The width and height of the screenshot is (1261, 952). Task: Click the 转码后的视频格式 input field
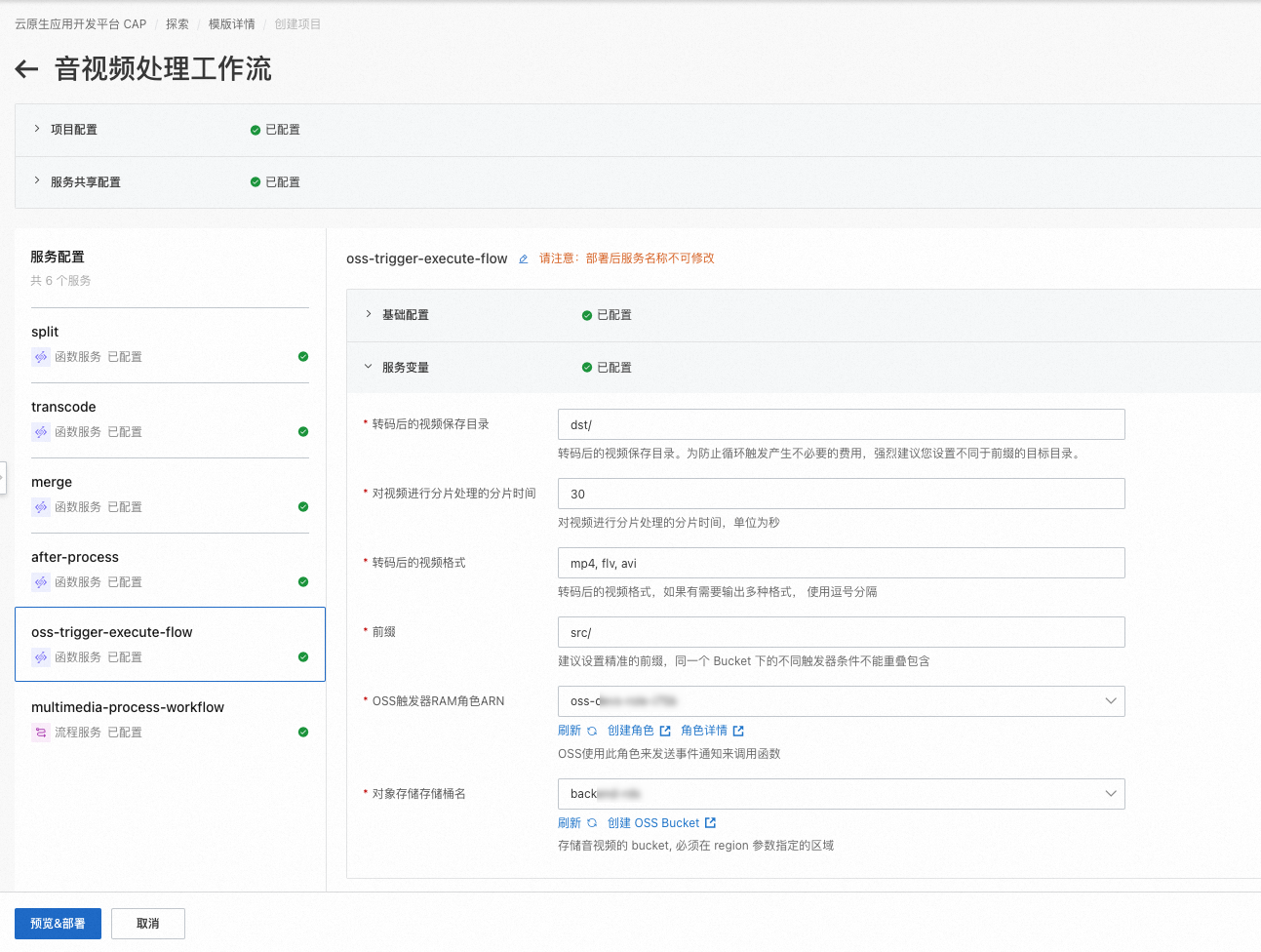(x=841, y=563)
